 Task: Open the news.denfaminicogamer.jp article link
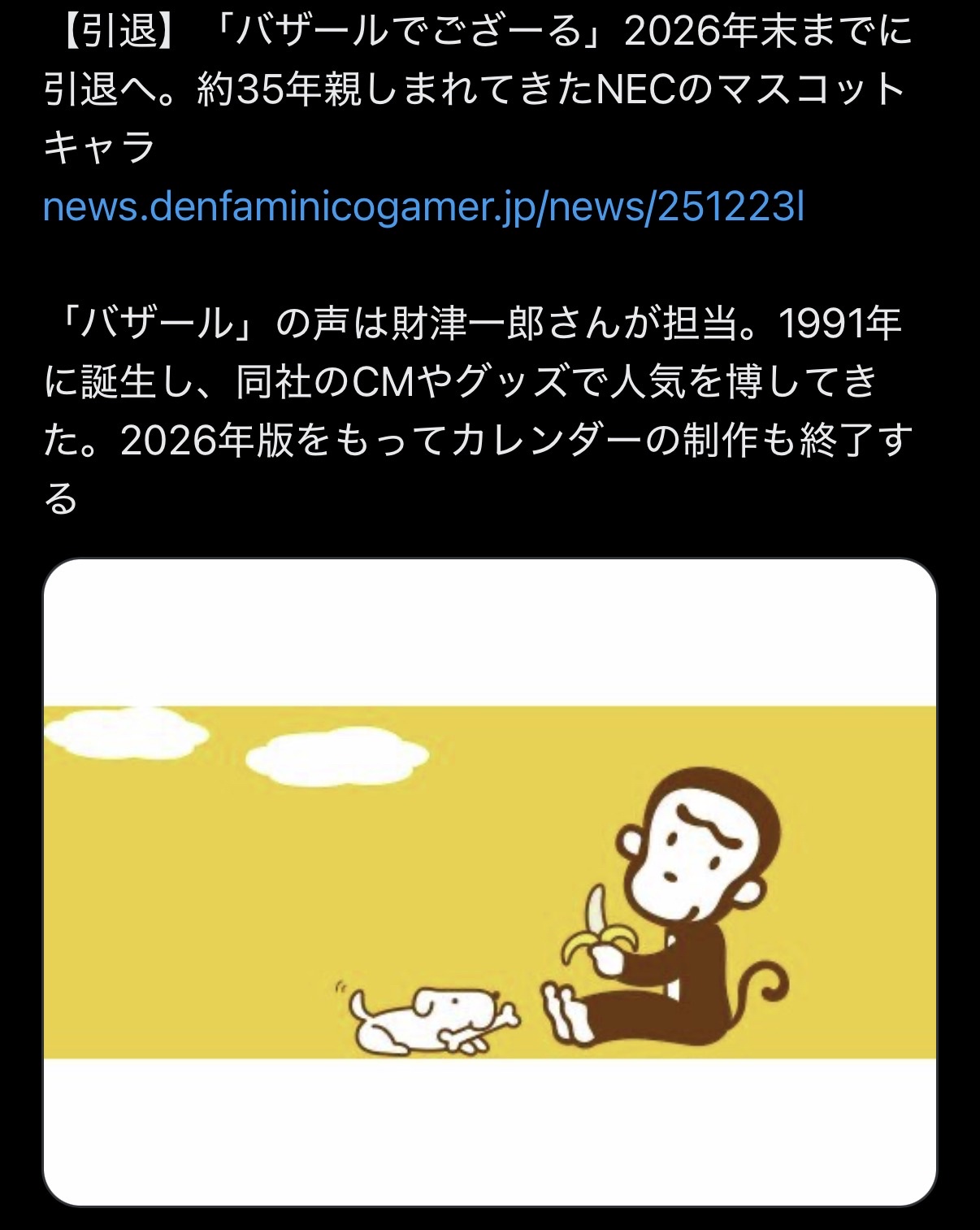[423, 207]
